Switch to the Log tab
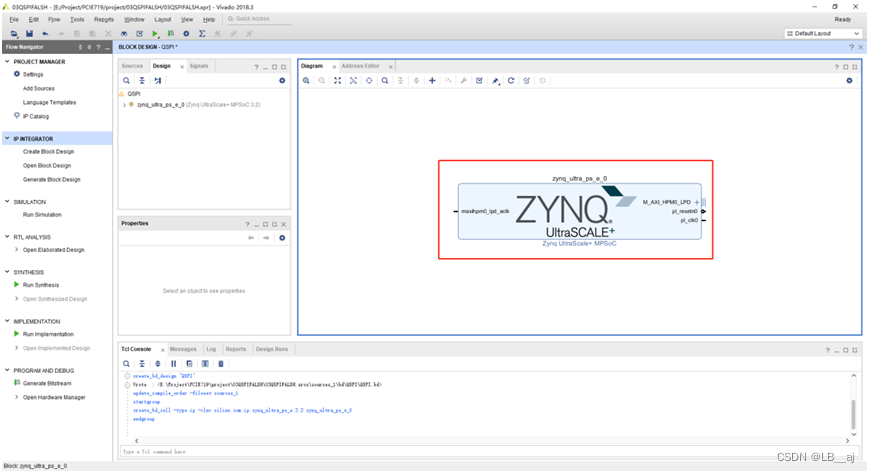869x473 pixels. 211,349
